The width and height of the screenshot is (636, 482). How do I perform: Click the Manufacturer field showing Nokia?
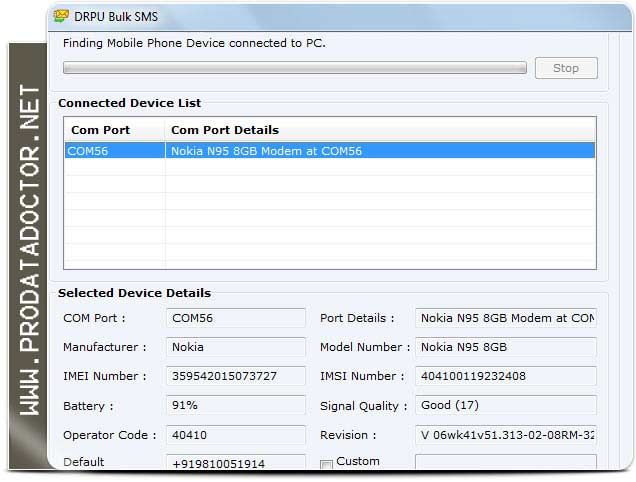click(236, 347)
